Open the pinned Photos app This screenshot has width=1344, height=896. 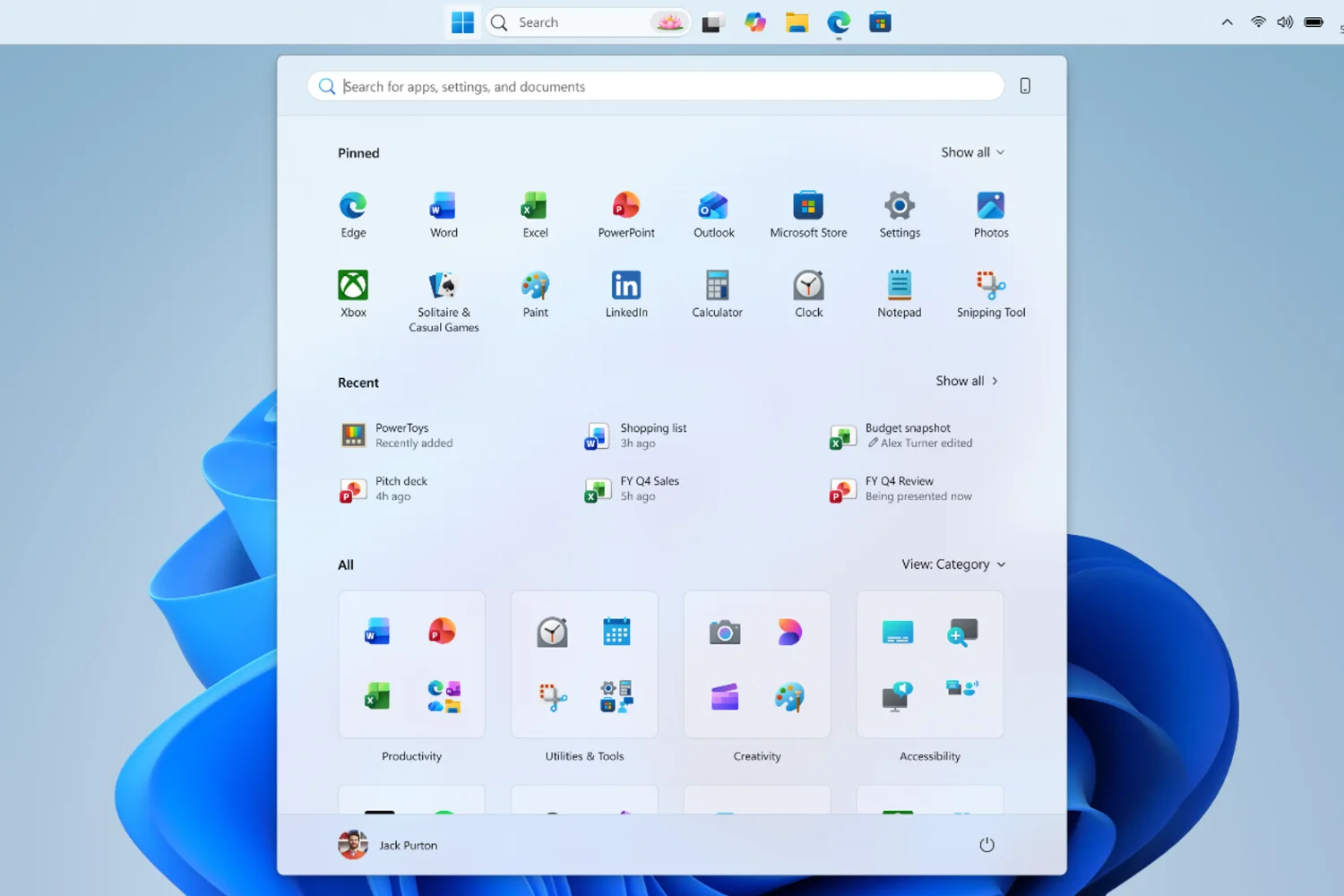[x=991, y=214]
